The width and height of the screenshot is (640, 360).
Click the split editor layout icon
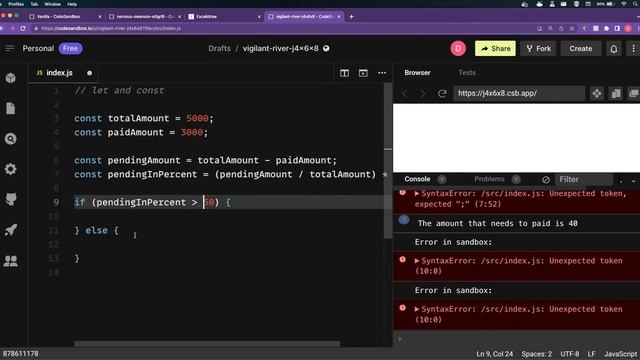point(344,73)
